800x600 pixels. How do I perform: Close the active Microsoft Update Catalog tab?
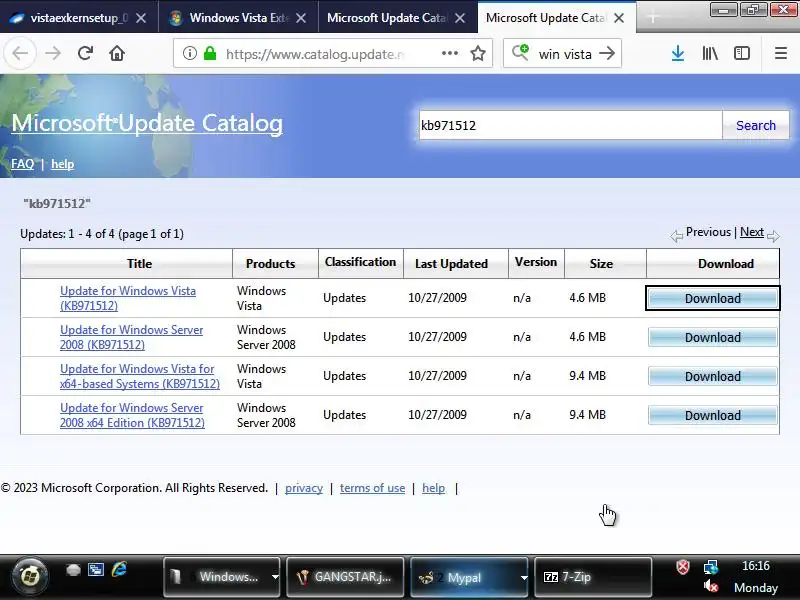619,18
